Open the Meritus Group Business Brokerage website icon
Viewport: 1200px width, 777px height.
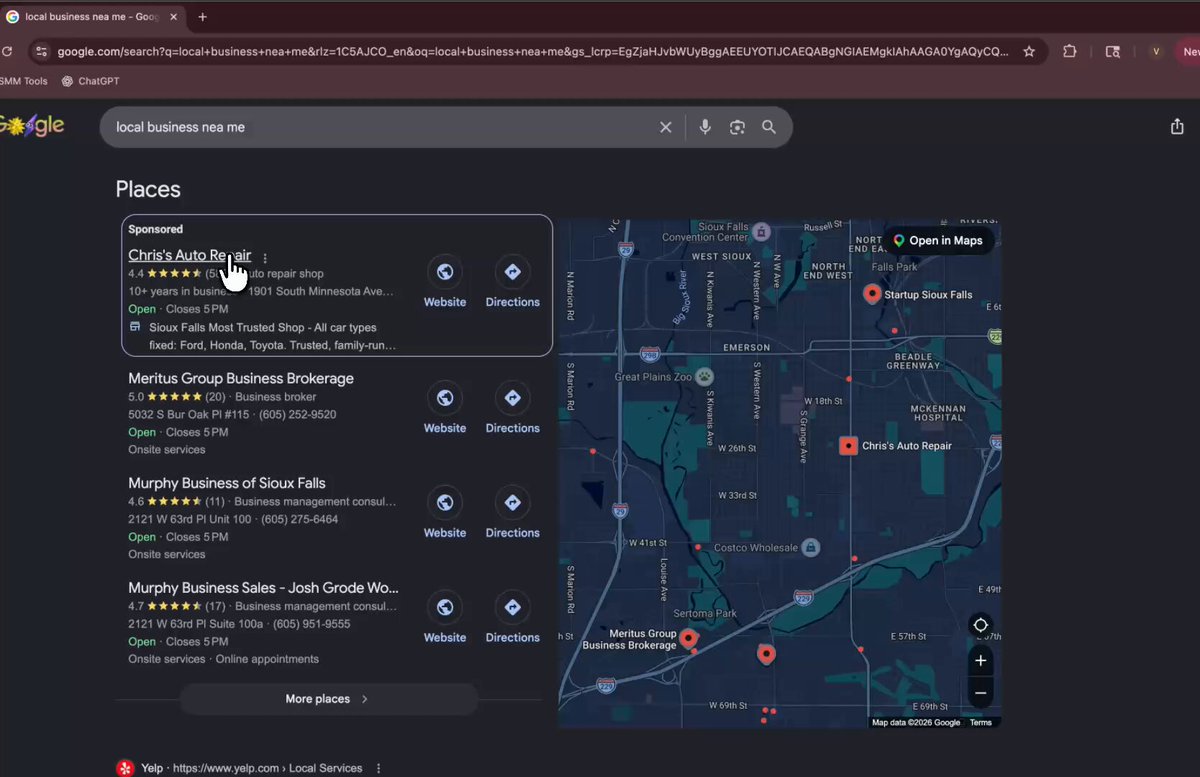pos(445,397)
